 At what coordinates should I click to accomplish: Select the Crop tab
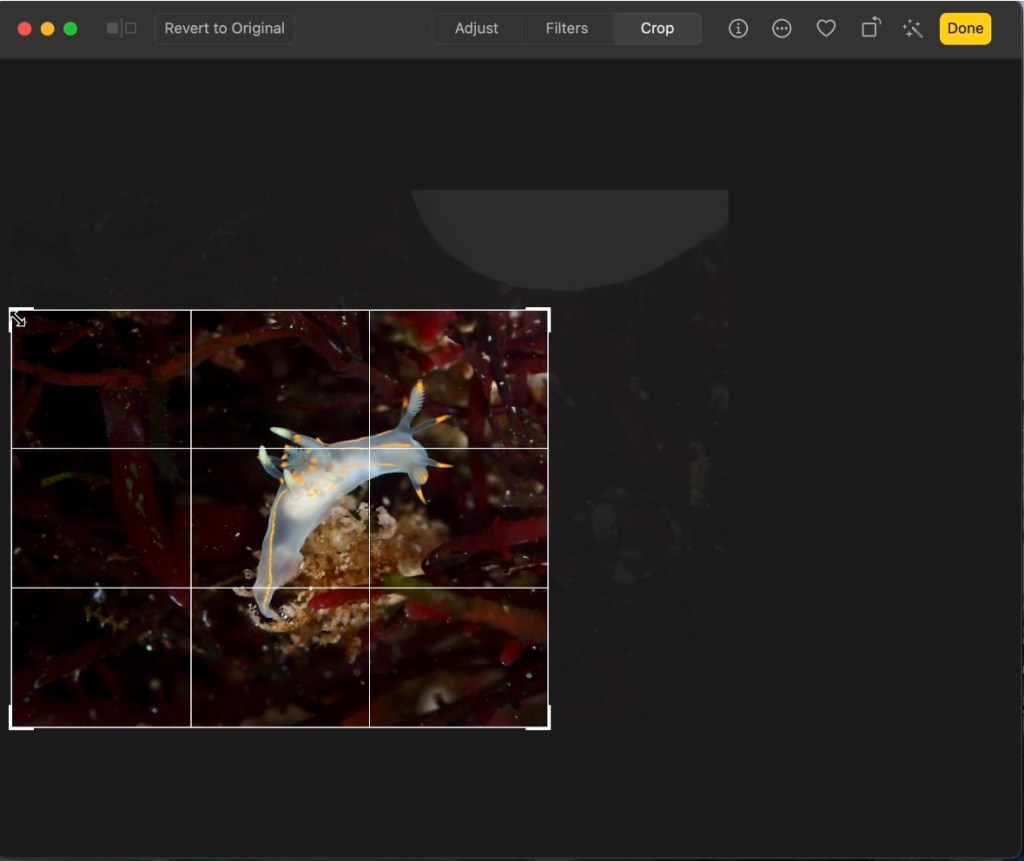point(657,28)
